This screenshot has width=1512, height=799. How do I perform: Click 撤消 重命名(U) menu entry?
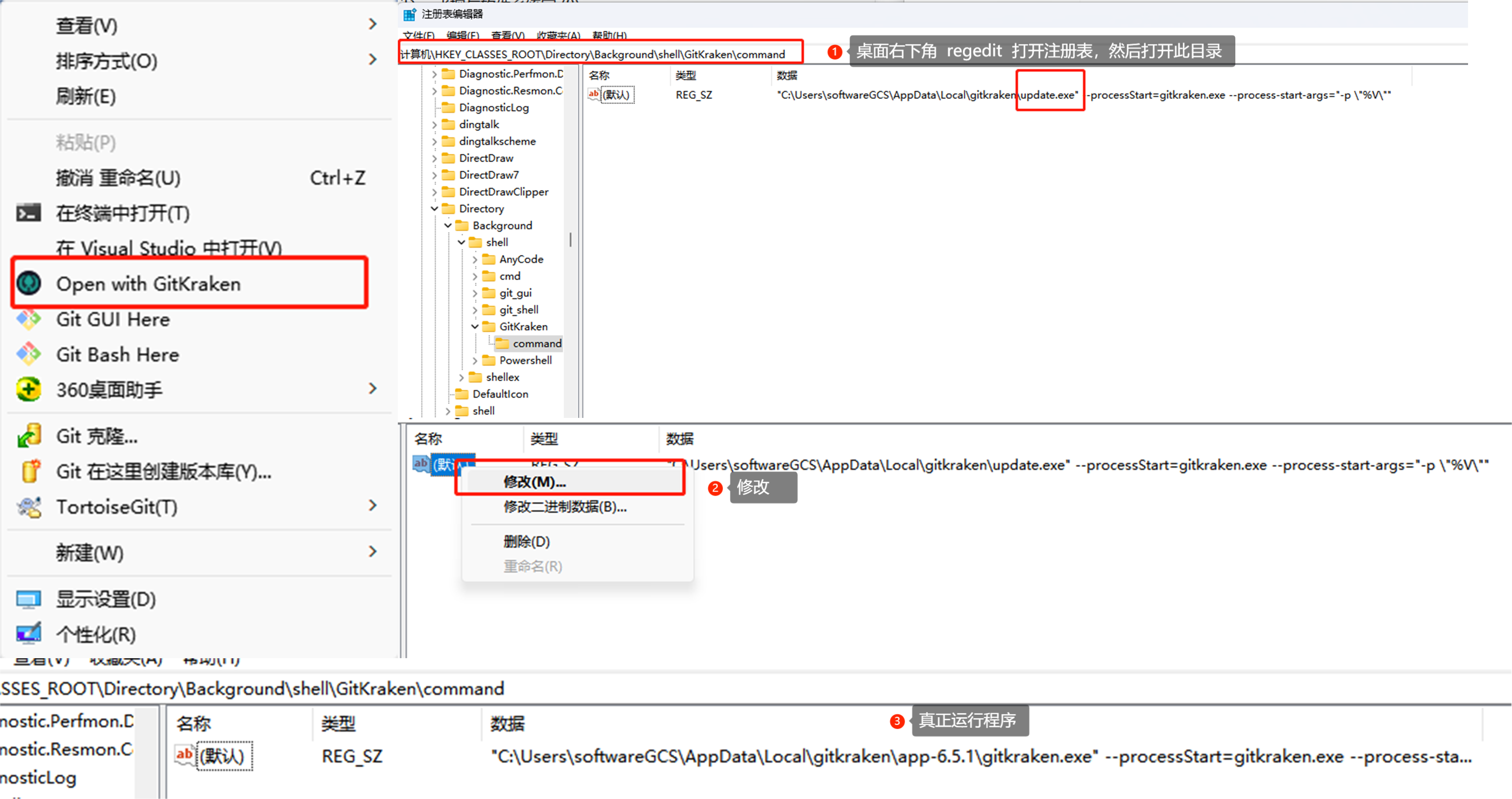tap(198, 177)
